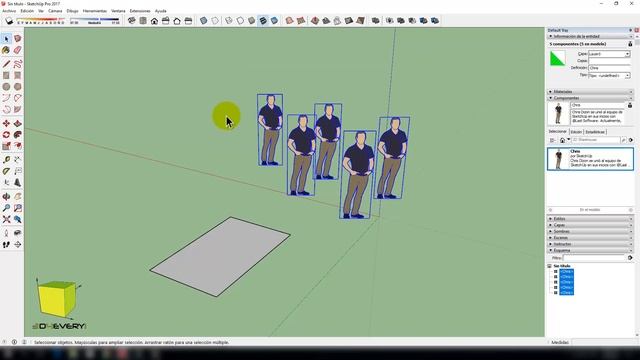Expand the Capas panel
Viewport: 640px width, 360px height.
point(590,225)
